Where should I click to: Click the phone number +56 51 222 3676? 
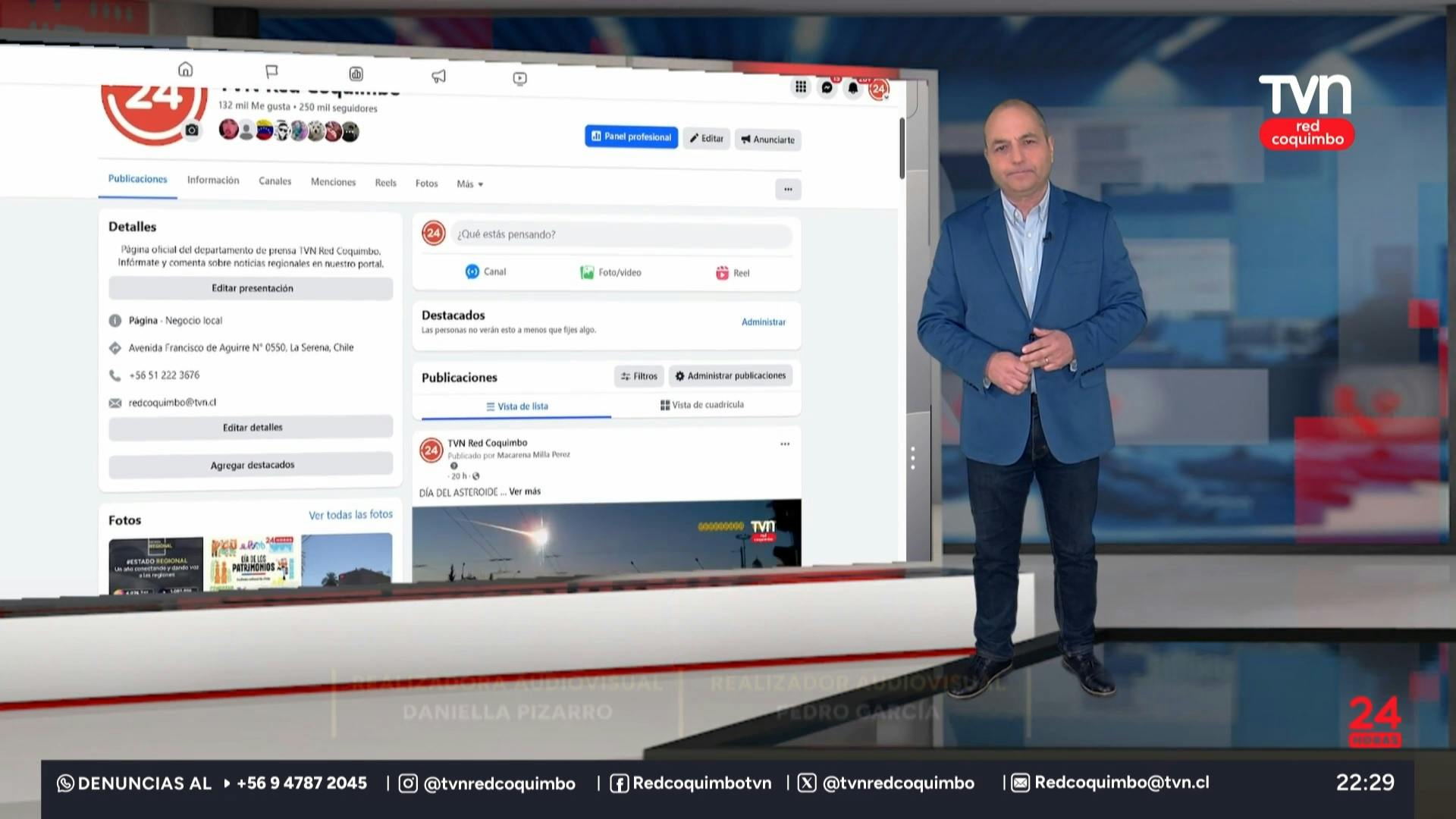click(164, 375)
